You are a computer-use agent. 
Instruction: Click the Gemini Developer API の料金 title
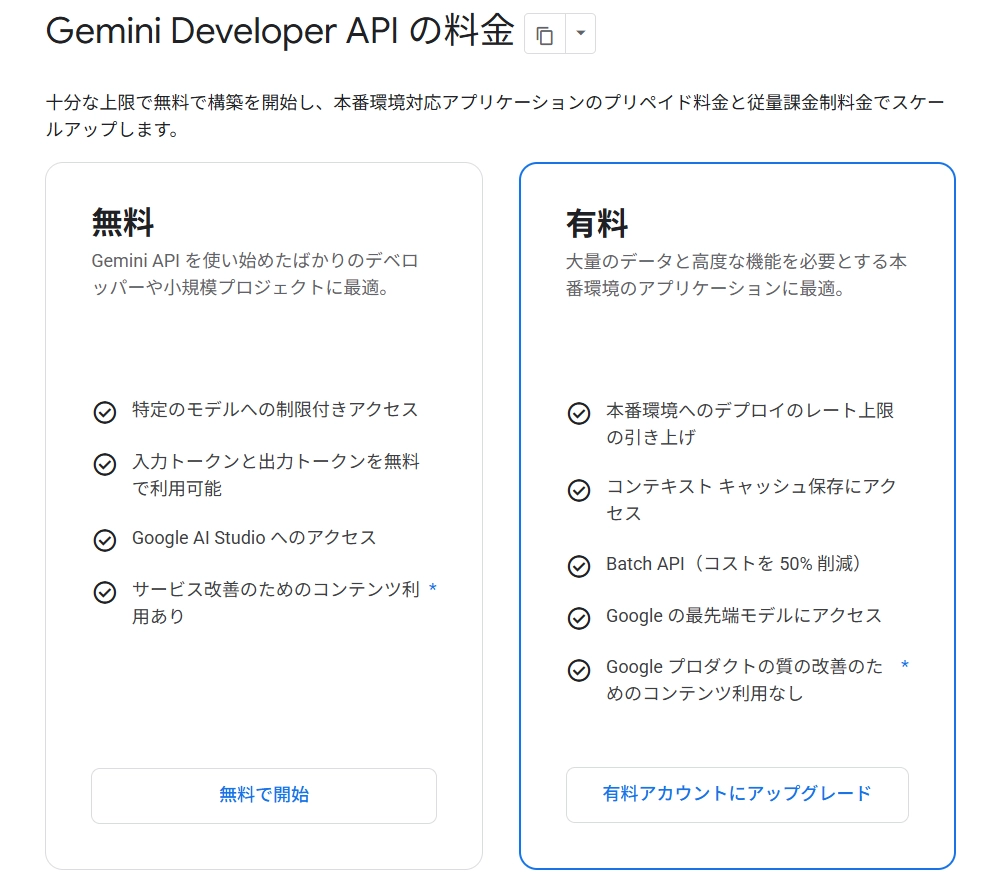280,31
